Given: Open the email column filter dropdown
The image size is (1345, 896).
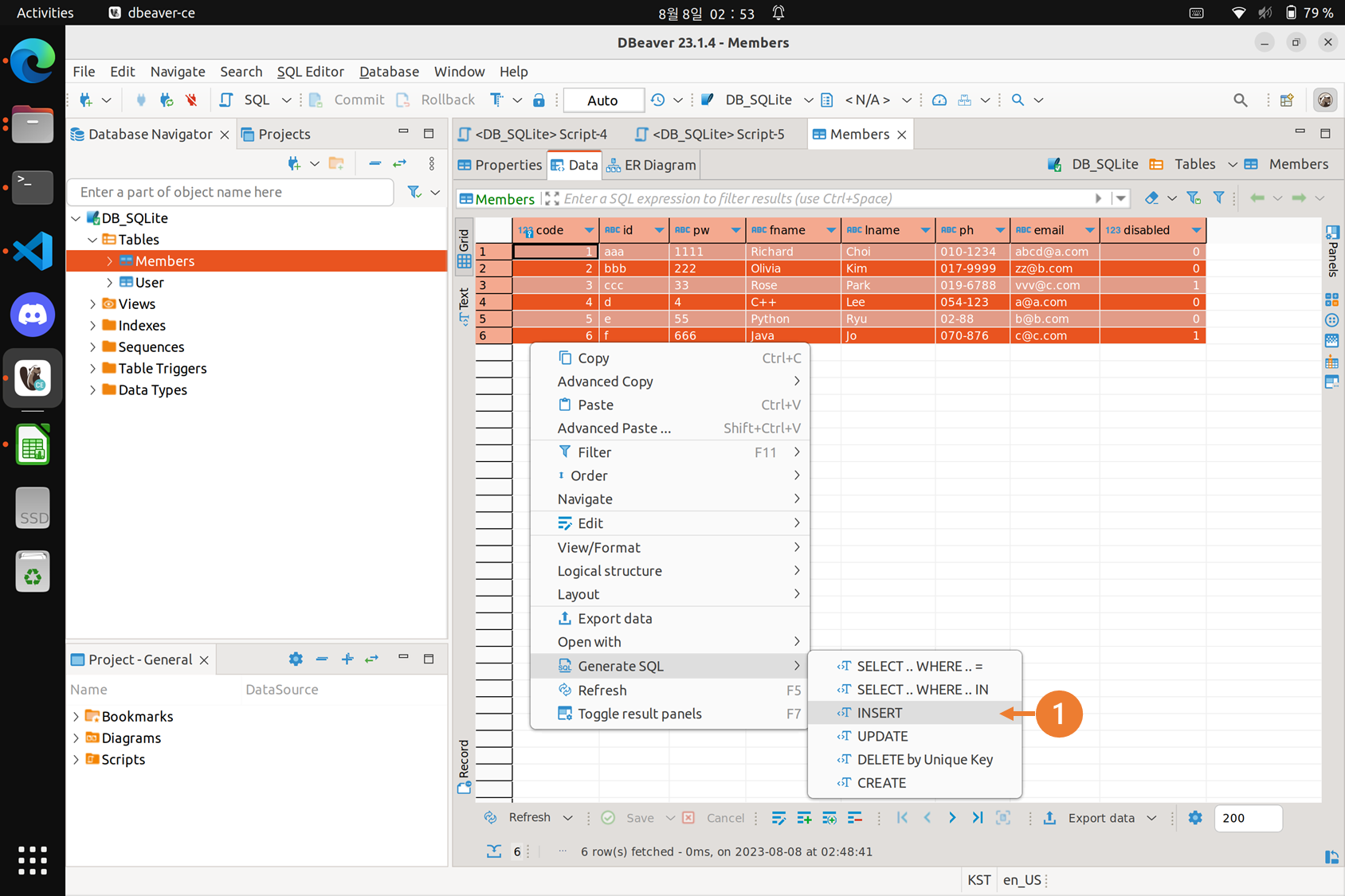Looking at the screenshot, I should tap(1089, 230).
